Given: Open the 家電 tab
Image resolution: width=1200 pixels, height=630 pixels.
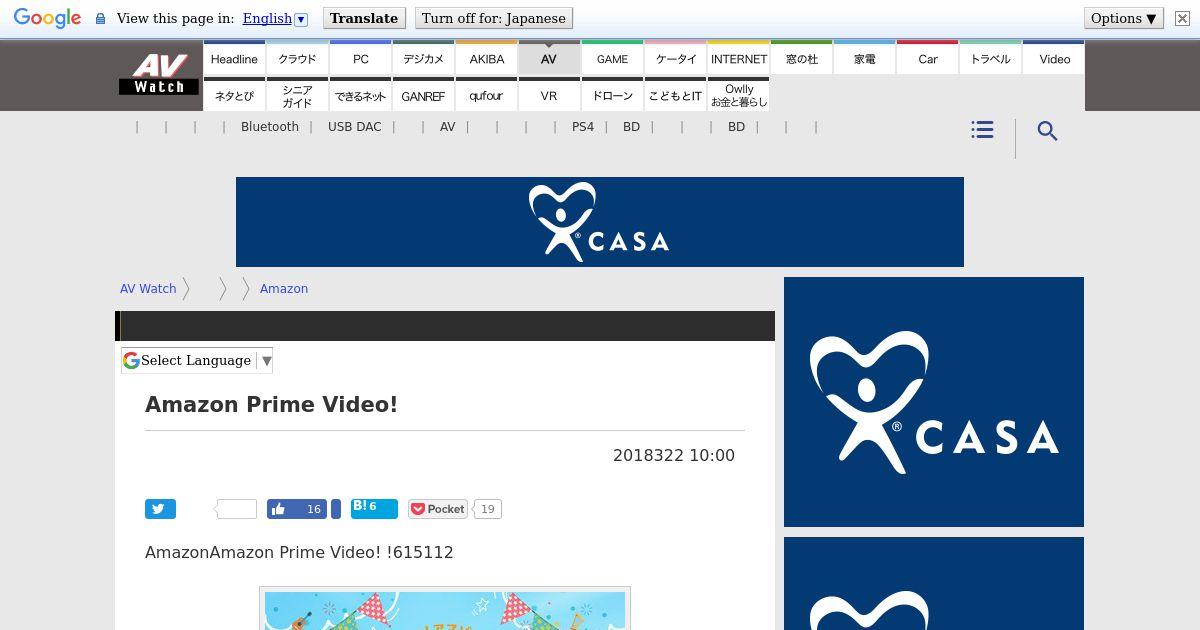Looking at the screenshot, I should (x=865, y=58).
